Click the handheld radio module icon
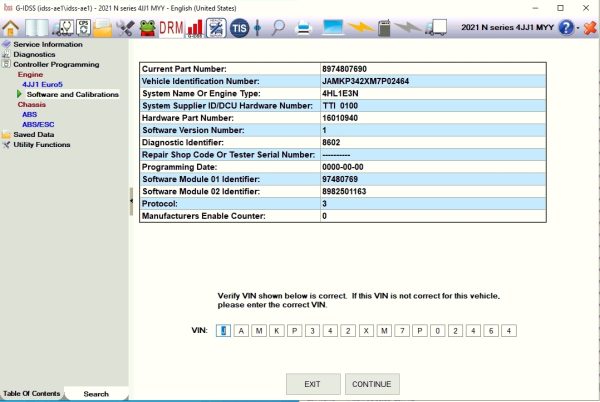The image size is (600, 402). [384, 28]
